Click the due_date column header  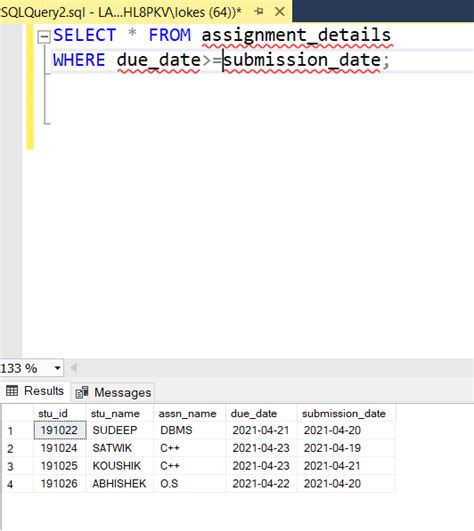click(x=261, y=413)
